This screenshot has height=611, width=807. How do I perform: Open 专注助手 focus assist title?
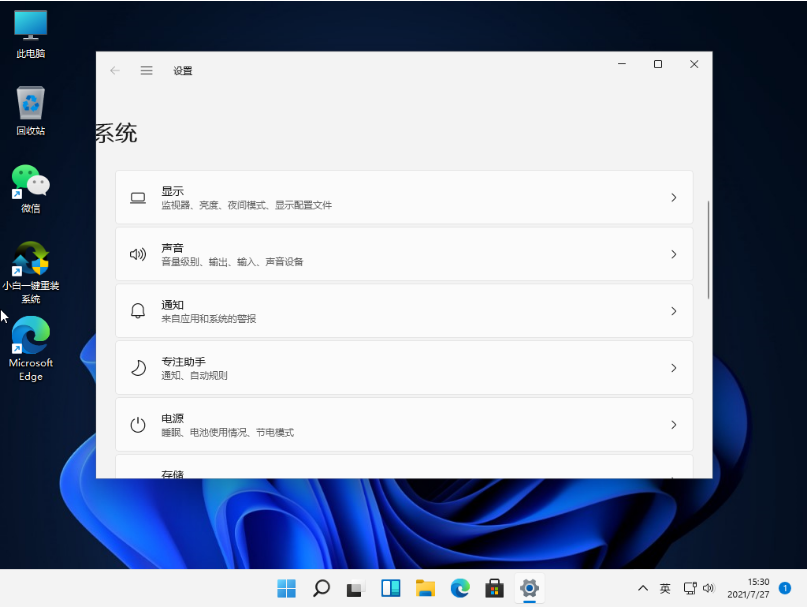pyautogui.click(x=183, y=361)
